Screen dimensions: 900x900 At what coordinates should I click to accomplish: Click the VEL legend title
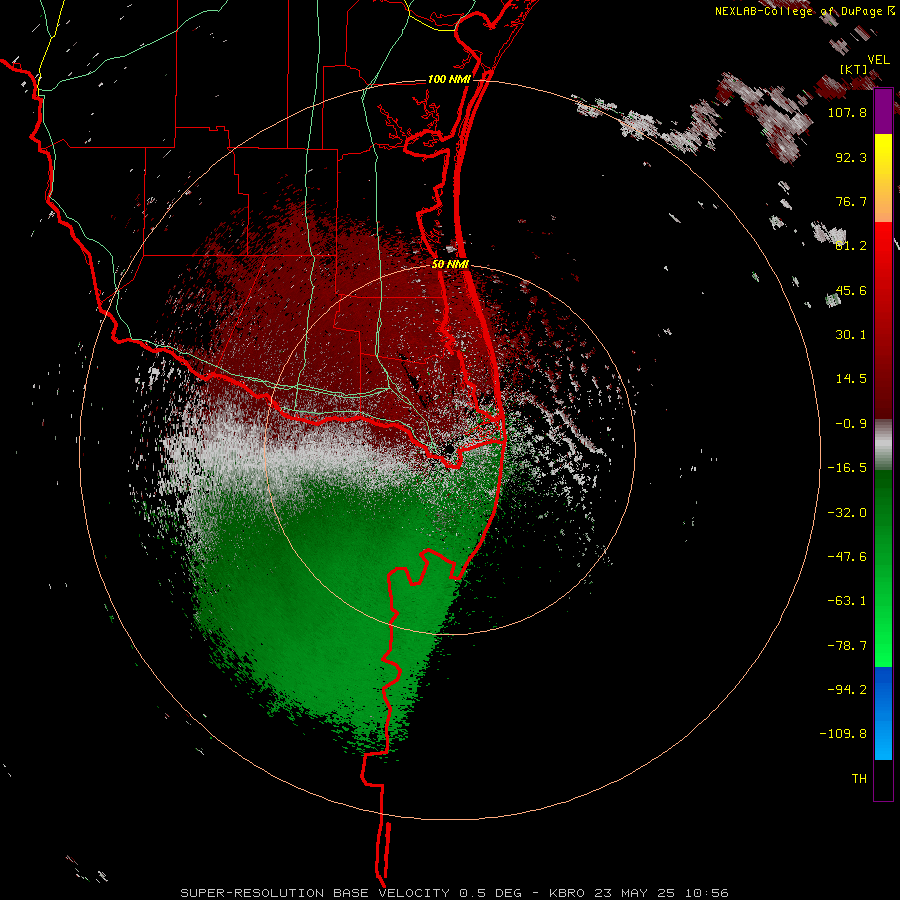coord(878,60)
